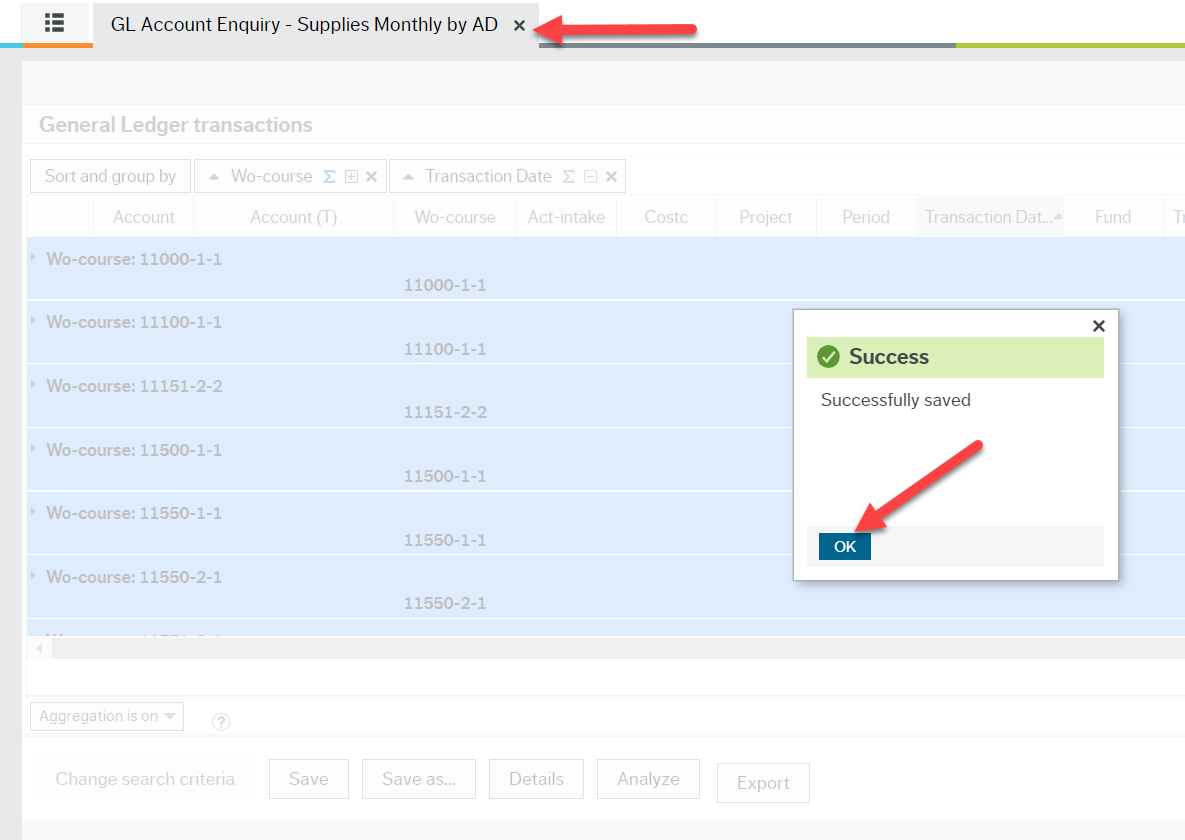Click the plus icon on the Wo-course chip

coord(351,175)
